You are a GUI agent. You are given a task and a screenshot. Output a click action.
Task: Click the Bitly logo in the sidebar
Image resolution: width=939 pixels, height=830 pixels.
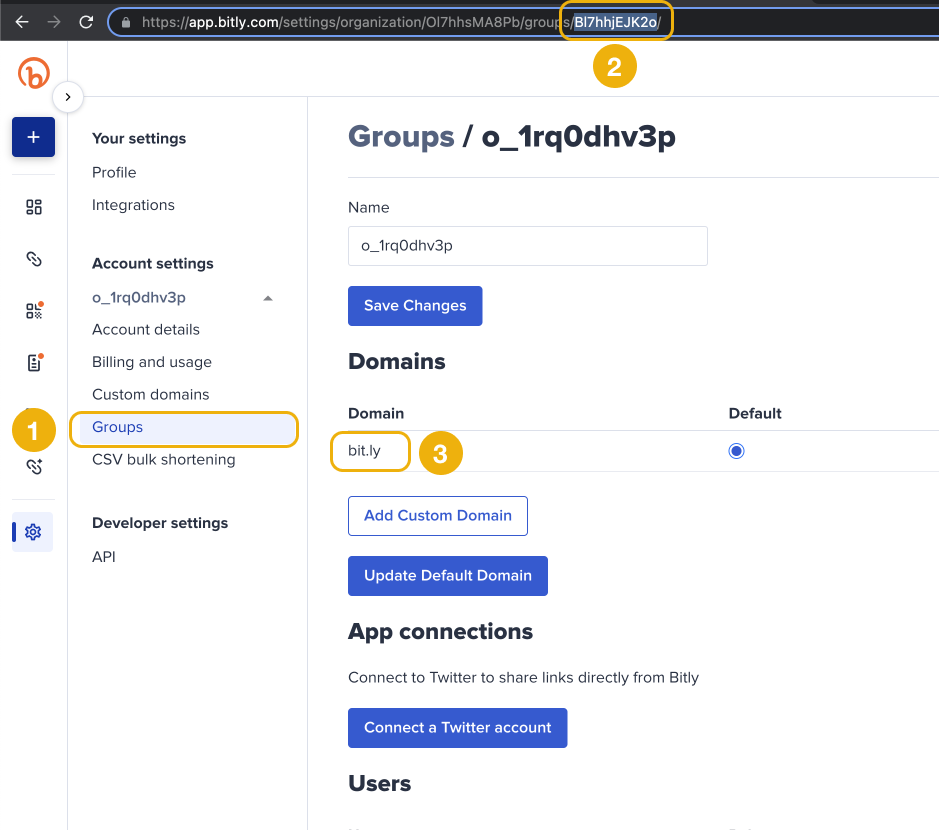(33, 74)
